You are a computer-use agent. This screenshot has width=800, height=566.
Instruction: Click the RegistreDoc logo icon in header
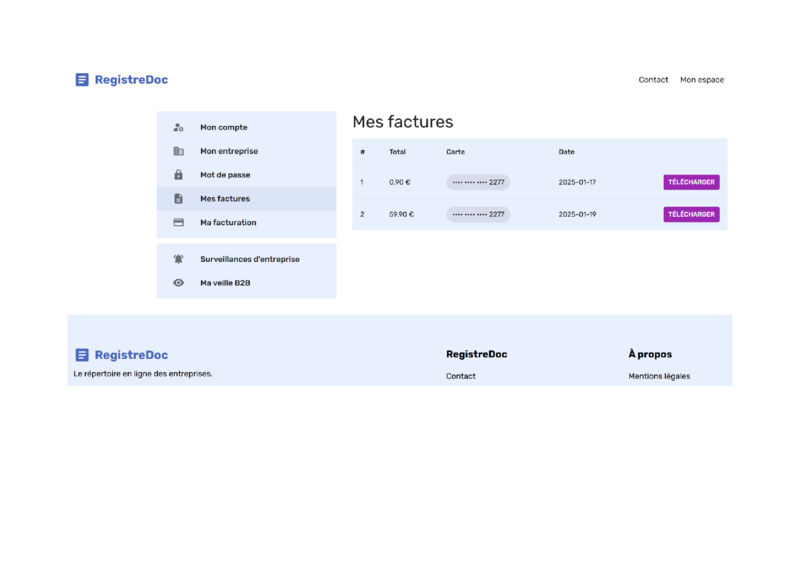[x=82, y=80]
